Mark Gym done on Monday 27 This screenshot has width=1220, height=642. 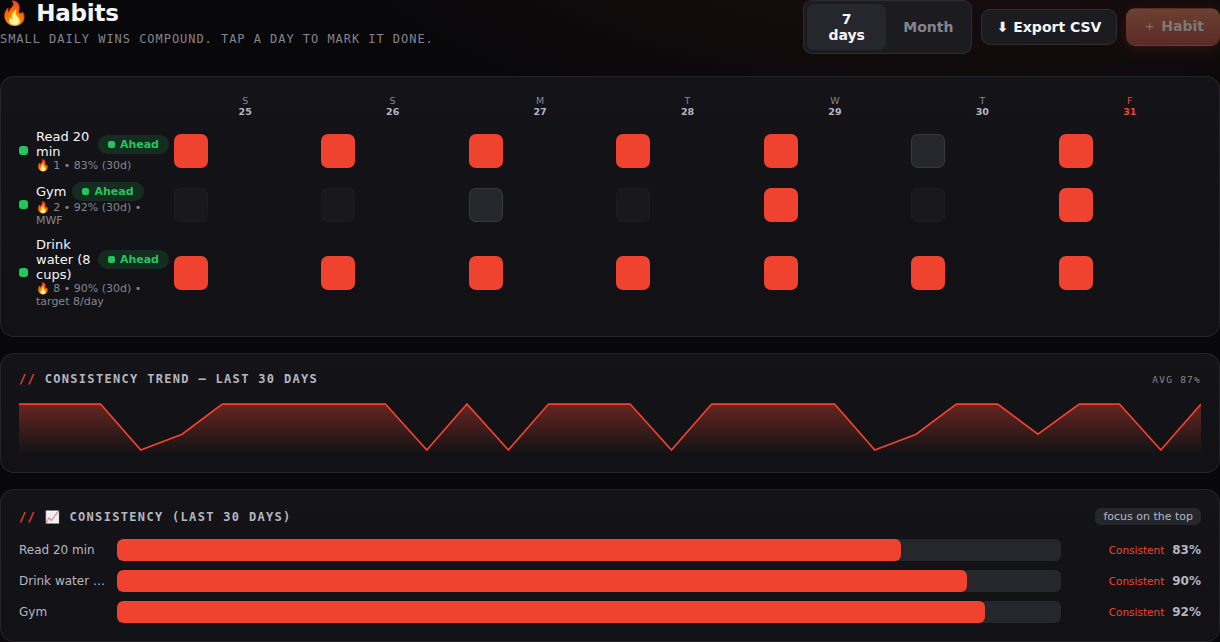[486, 205]
